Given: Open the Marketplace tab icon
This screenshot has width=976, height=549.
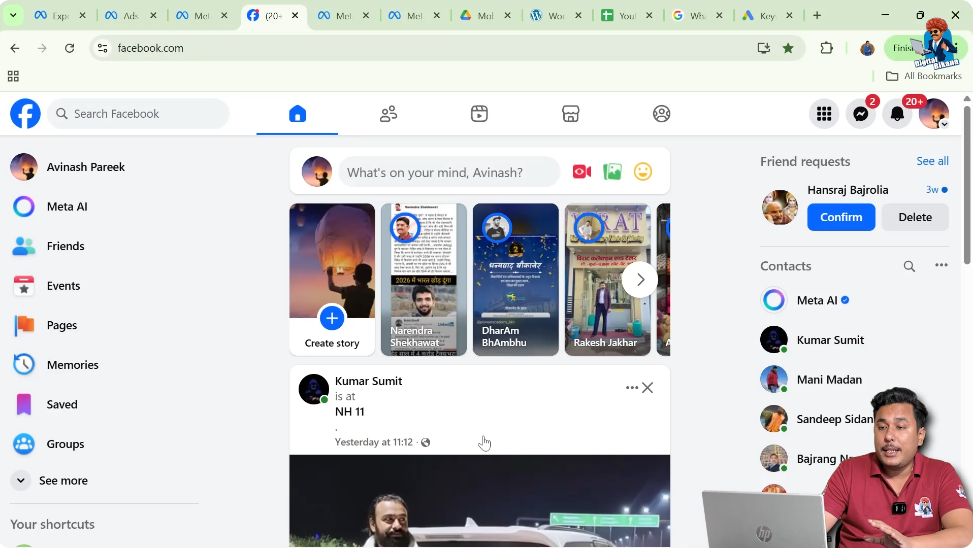Looking at the screenshot, I should click(x=570, y=114).
